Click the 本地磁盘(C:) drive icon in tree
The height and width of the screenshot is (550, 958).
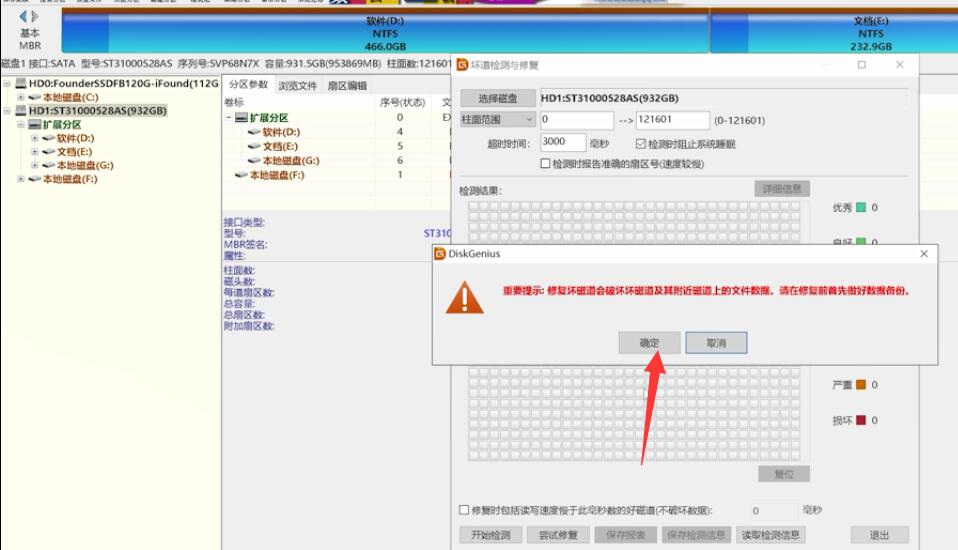pyautogui.click(x=35, y=97)
